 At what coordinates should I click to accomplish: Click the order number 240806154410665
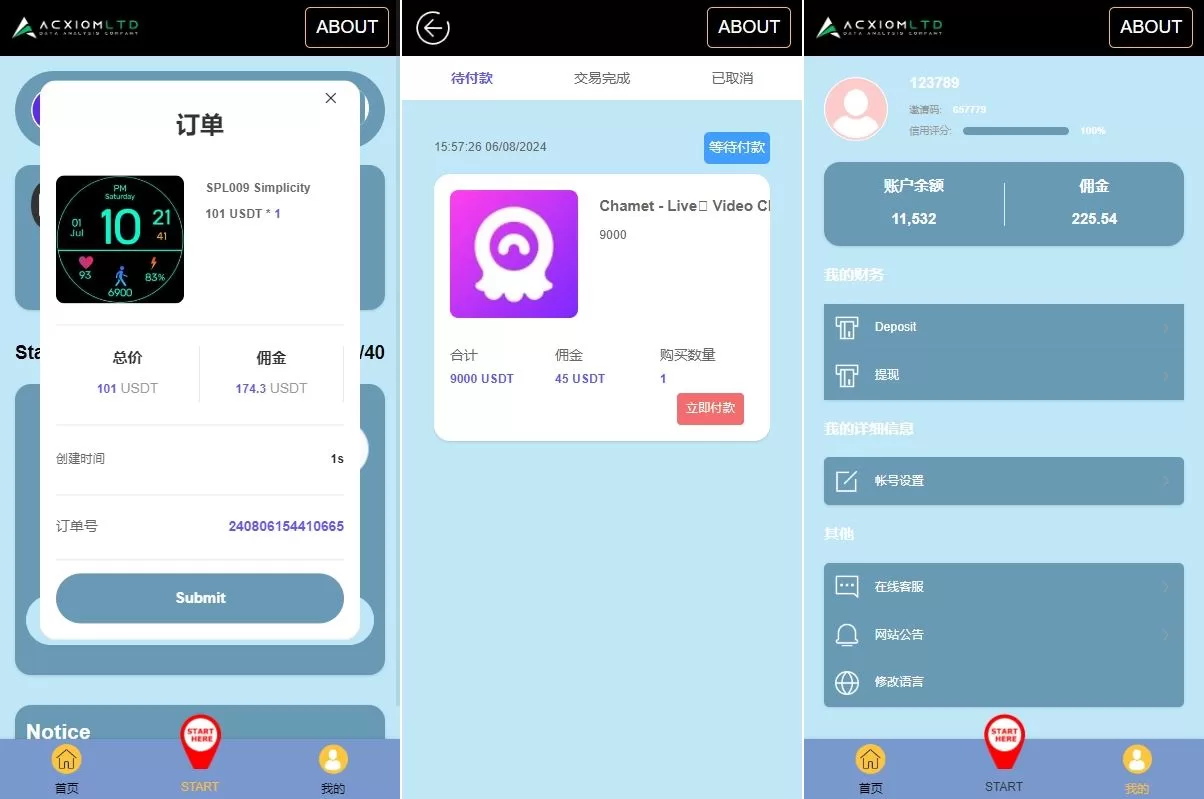[286, 526]
